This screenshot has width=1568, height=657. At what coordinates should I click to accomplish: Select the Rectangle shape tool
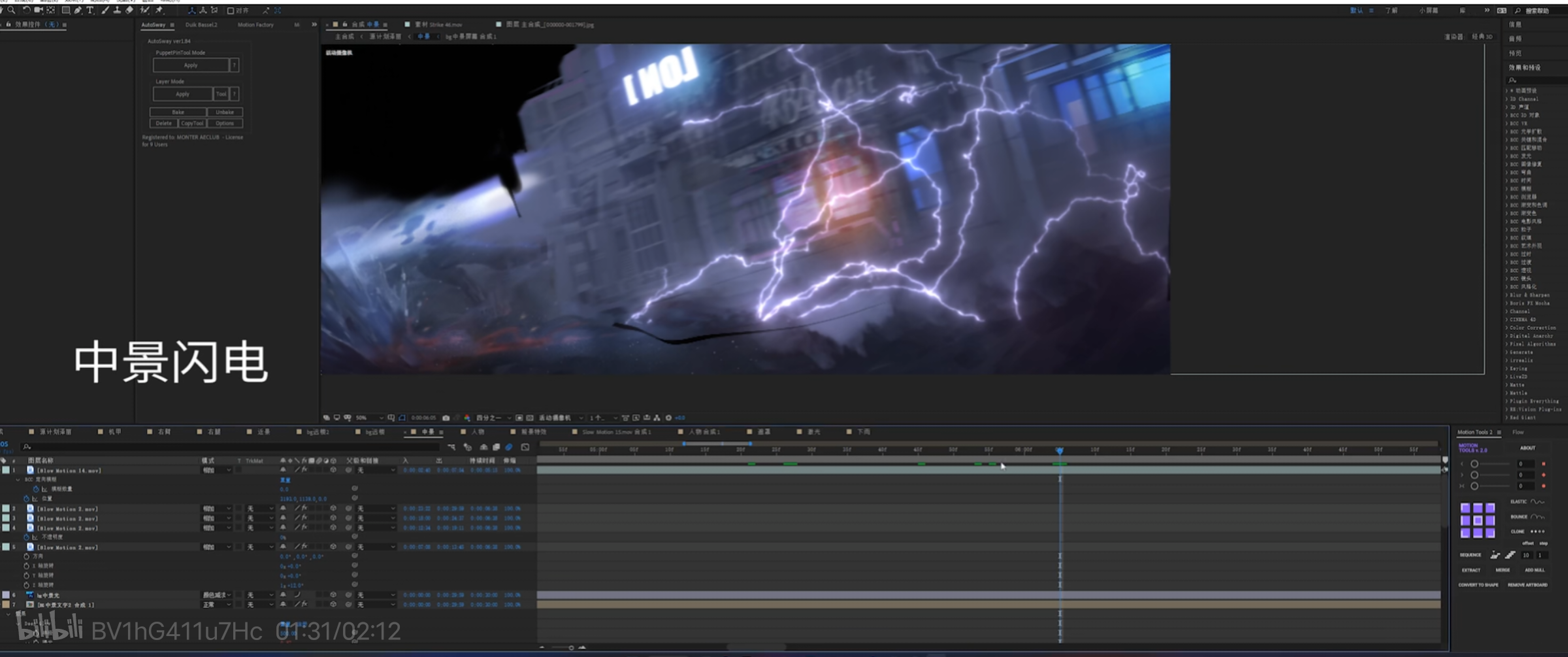coord(66,10)
